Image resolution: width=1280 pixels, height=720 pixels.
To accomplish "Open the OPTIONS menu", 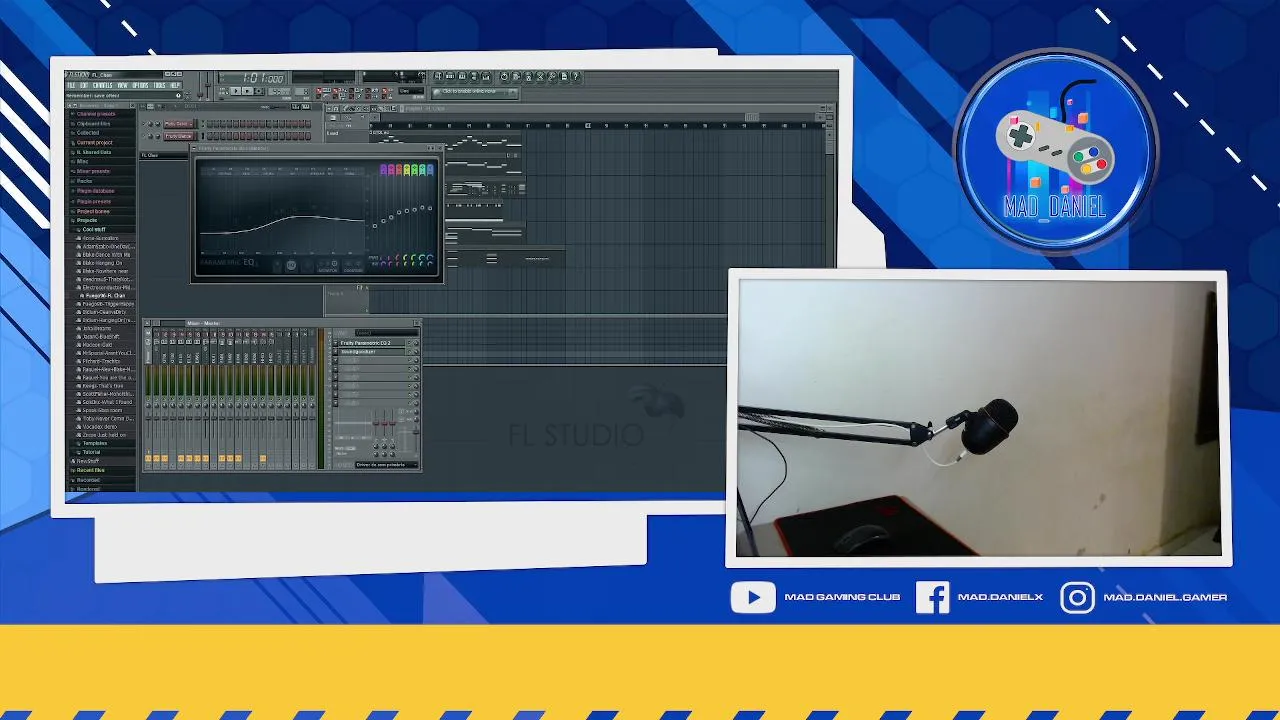I will [x=141, y=85].
